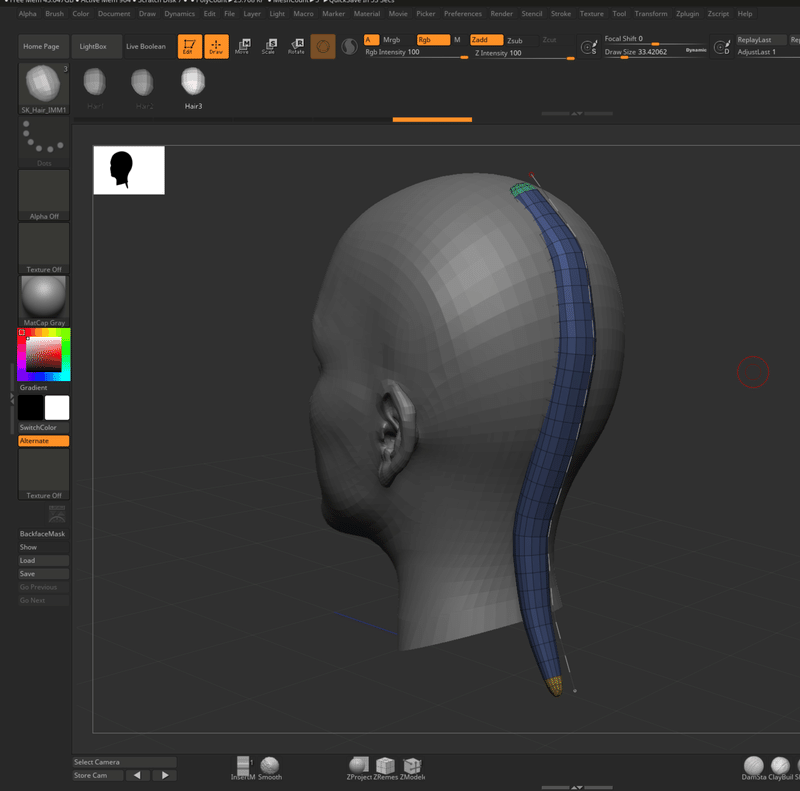Open the Tool menu
The height and width of the screenshot is (791, 800).
click(x=620, y=14)
